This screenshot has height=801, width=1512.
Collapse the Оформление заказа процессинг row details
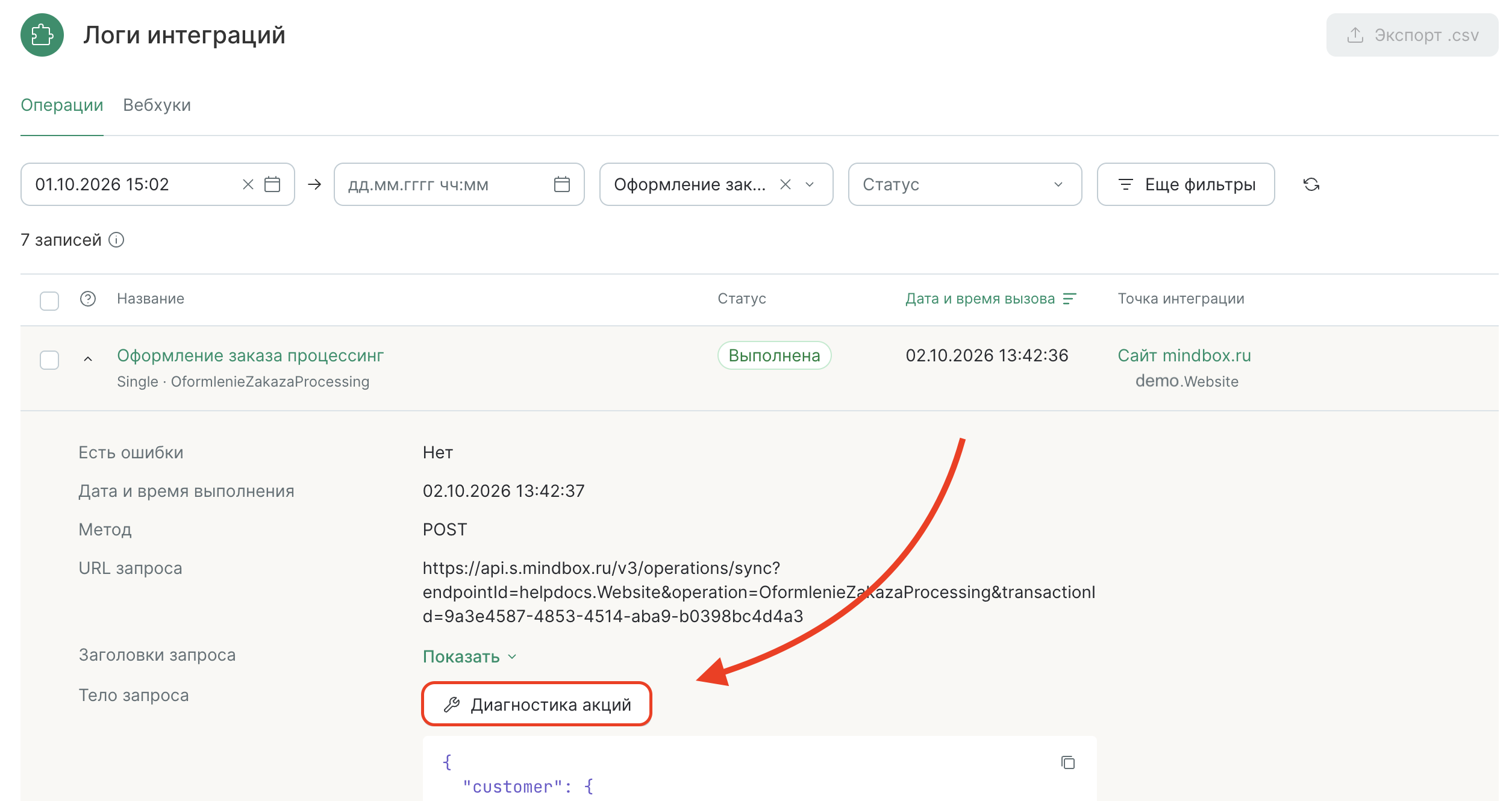88,359
